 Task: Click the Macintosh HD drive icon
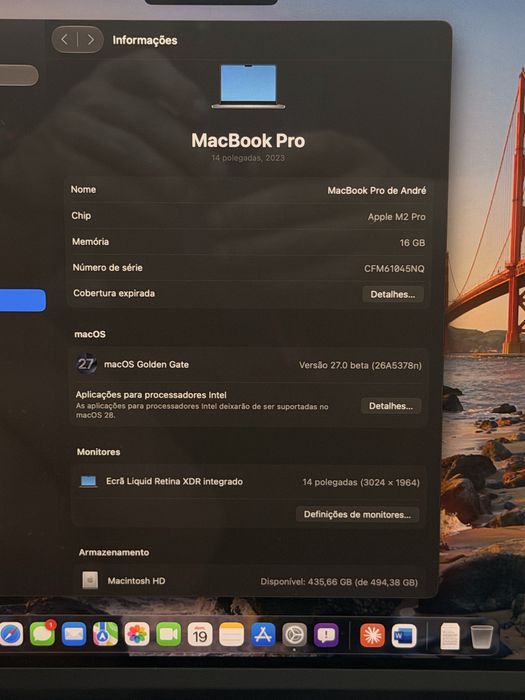tap(90, 580)
